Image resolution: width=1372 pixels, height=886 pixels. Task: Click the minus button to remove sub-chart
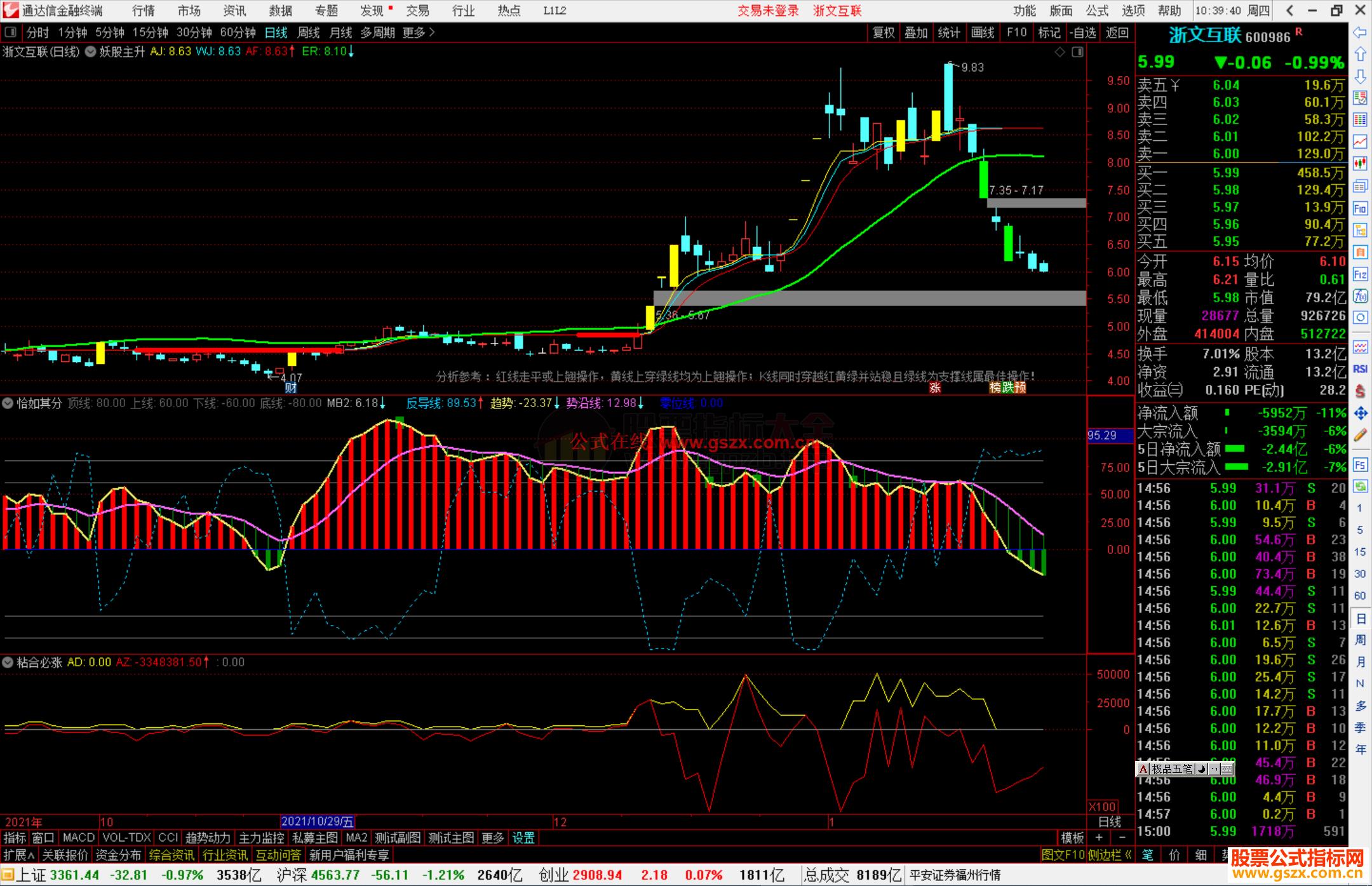point(1122,838)
